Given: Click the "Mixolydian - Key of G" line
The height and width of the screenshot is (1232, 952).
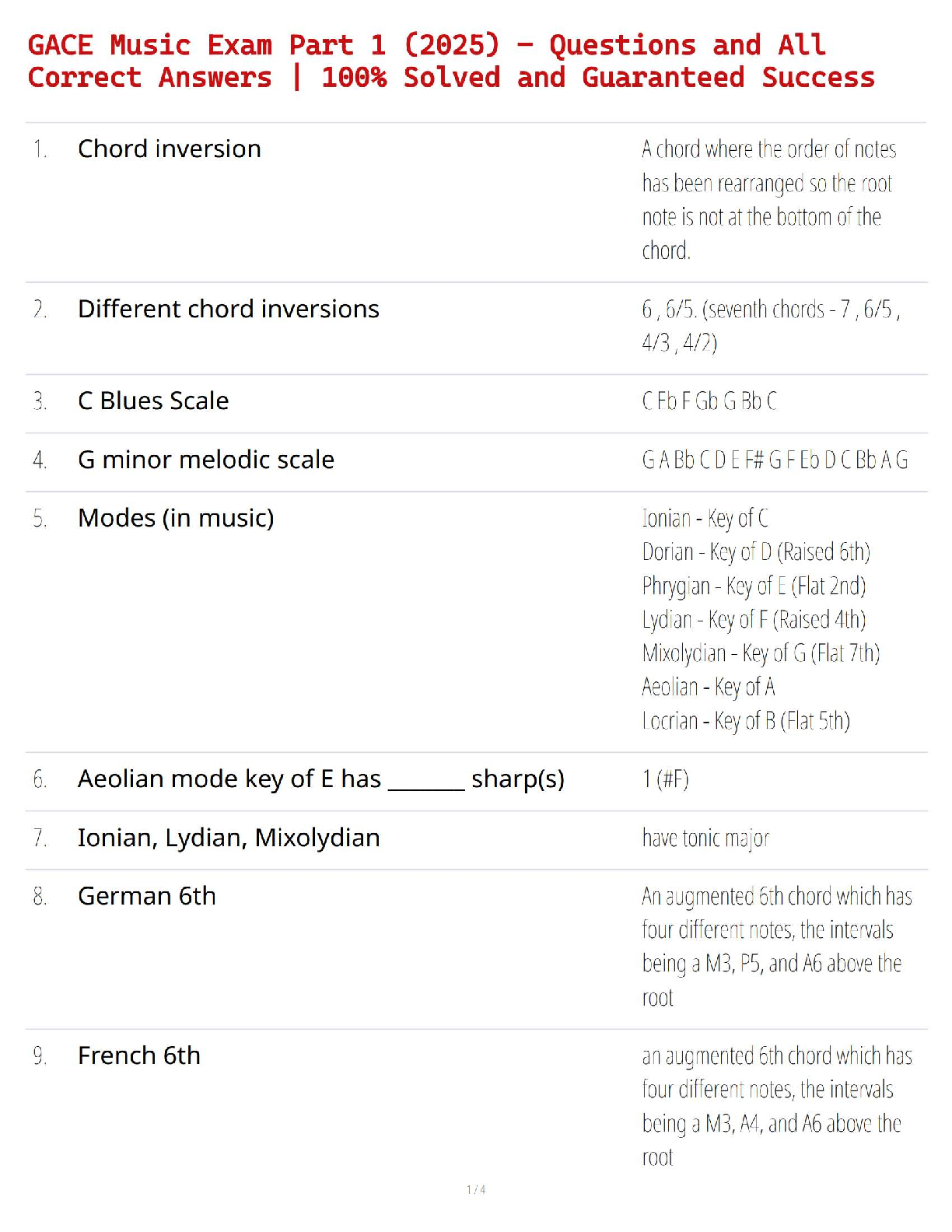Looking at the screenshot, I should tap(761, 653).
